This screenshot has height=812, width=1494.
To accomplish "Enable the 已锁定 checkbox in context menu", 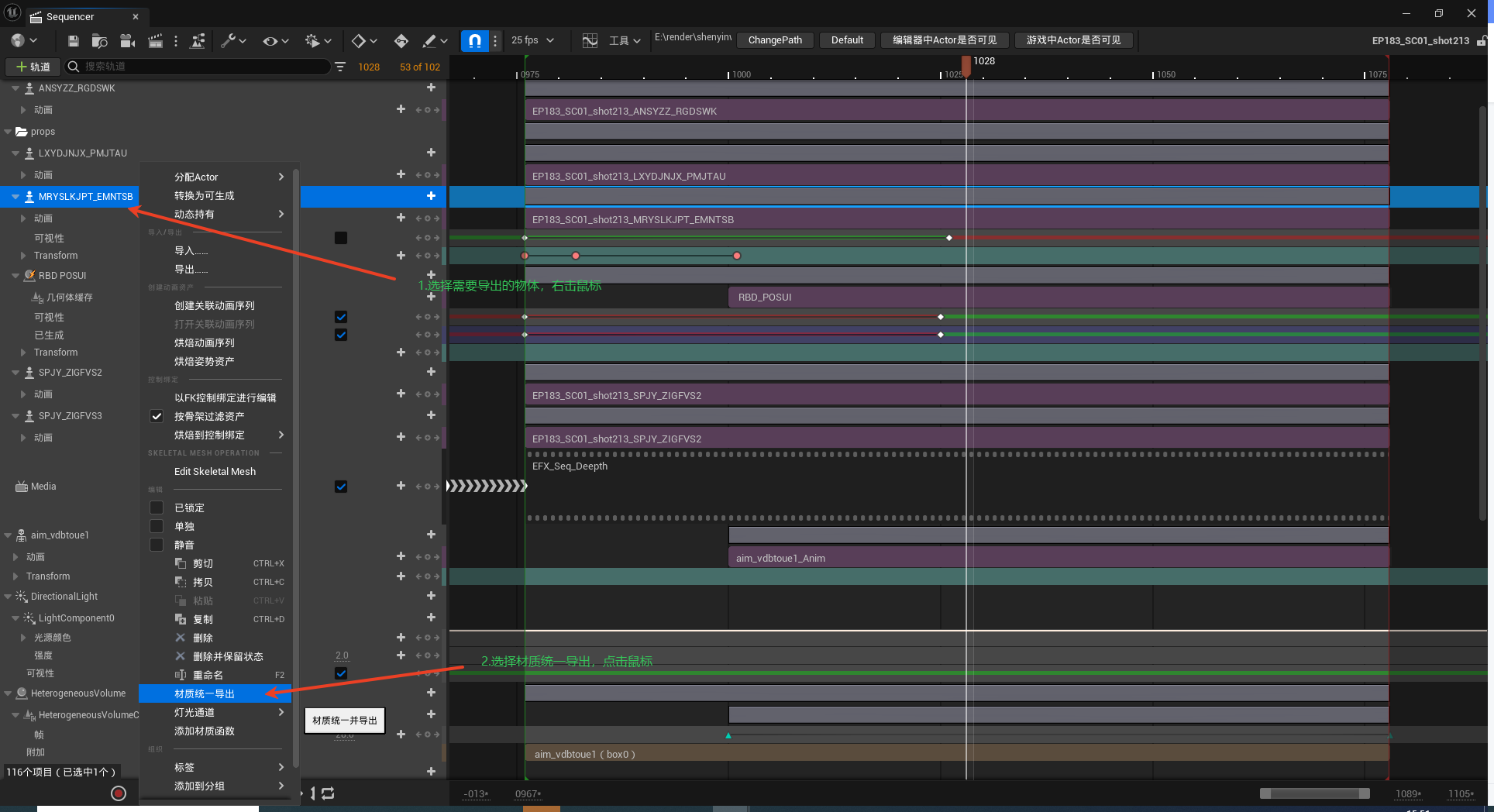I will 157,507.
